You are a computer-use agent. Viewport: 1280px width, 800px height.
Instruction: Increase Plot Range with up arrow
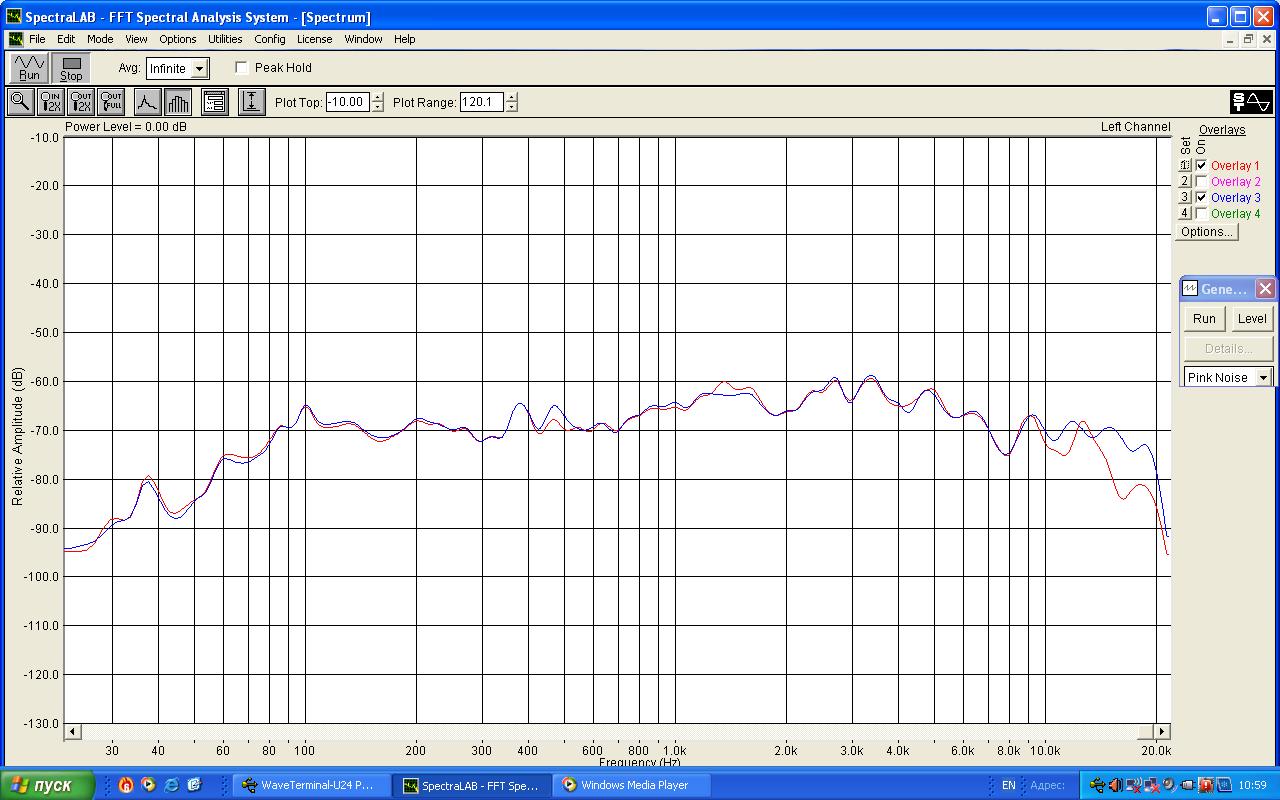point(512,97)
